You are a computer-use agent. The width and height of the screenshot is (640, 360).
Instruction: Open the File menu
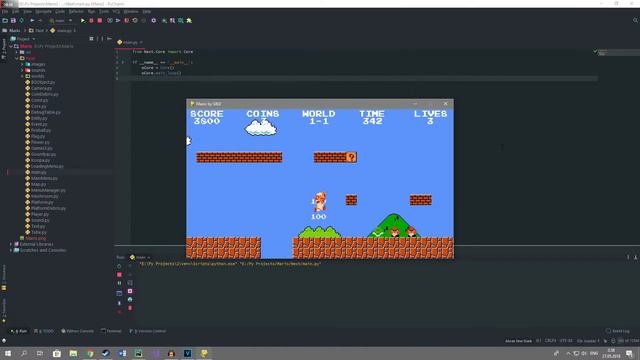pyautogui.click(x=4, y=11)
